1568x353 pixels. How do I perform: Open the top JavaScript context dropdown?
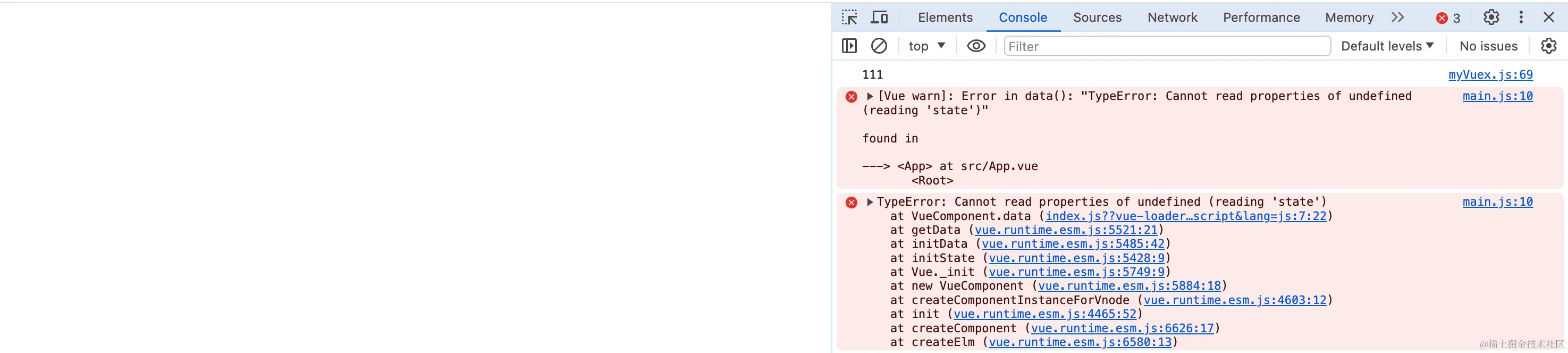(926, 46)
